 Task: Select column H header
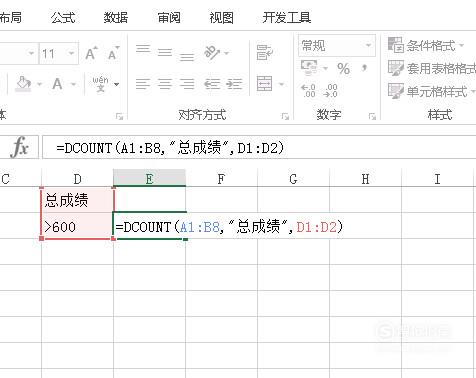pyautogui.click(x=365, y=179)
